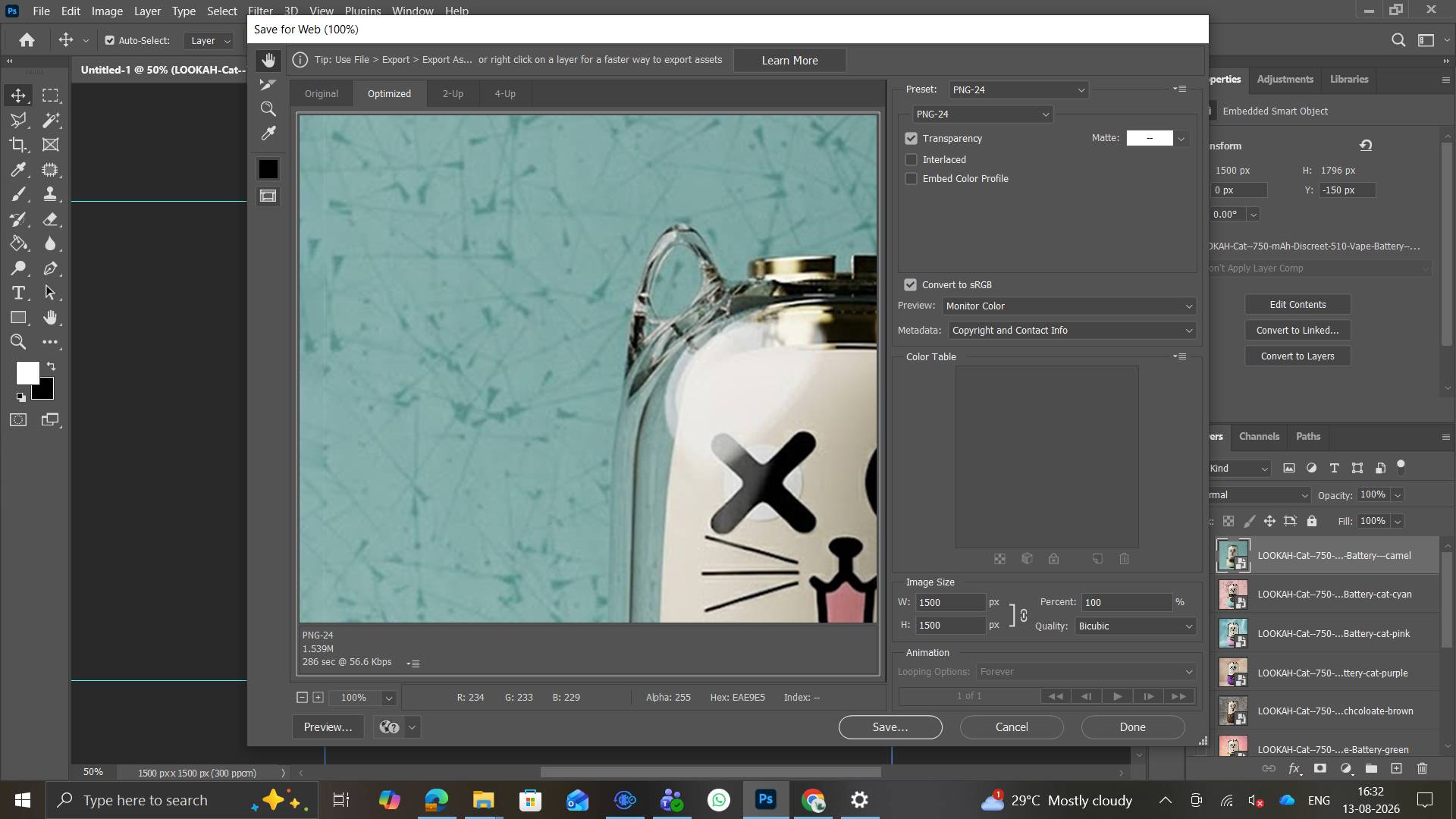Open the Quality Bicubic dropdown
Screen dimensions: 1456x819
(1135, 626)
